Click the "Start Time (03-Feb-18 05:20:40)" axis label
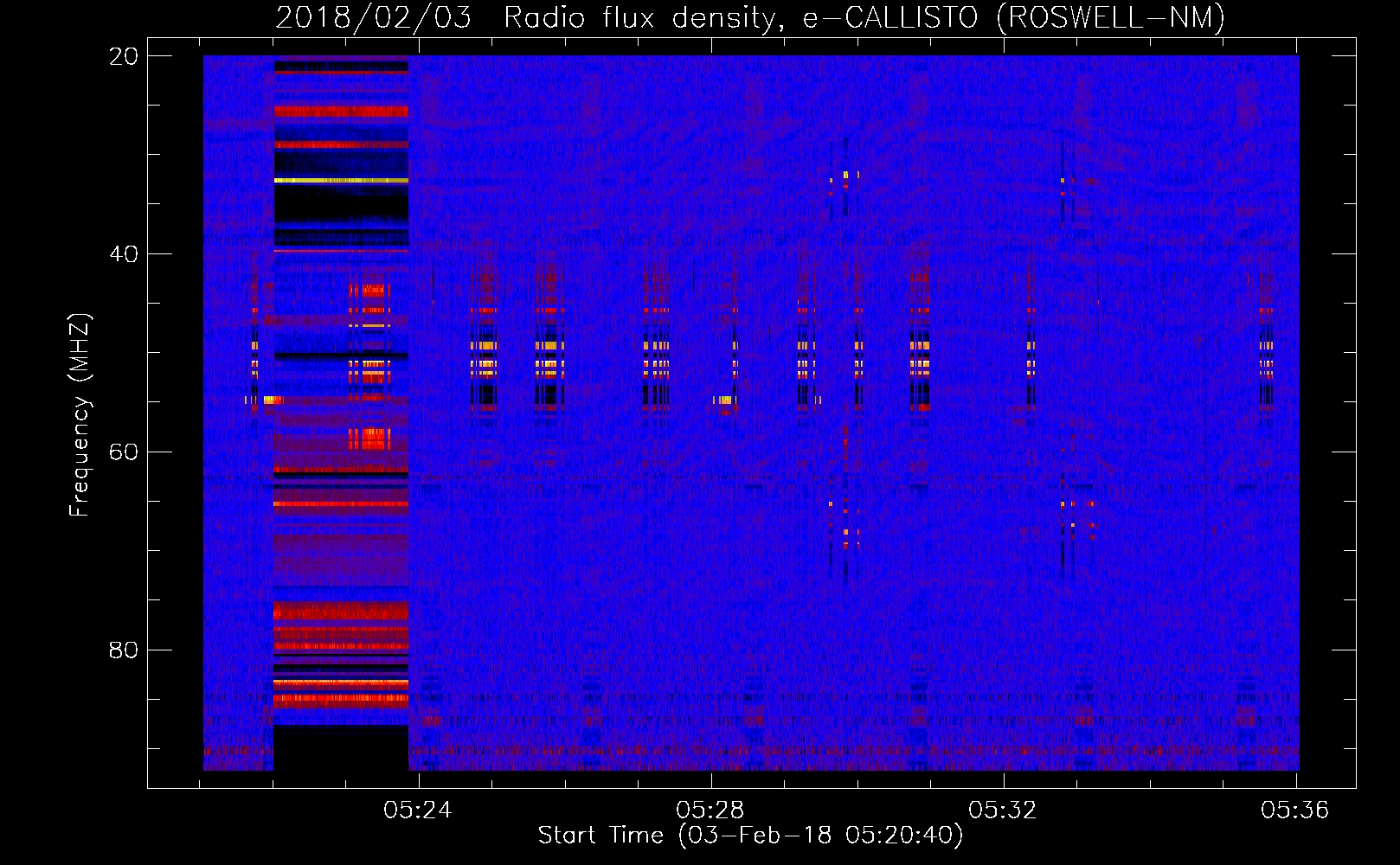 [x=751, y=836]
